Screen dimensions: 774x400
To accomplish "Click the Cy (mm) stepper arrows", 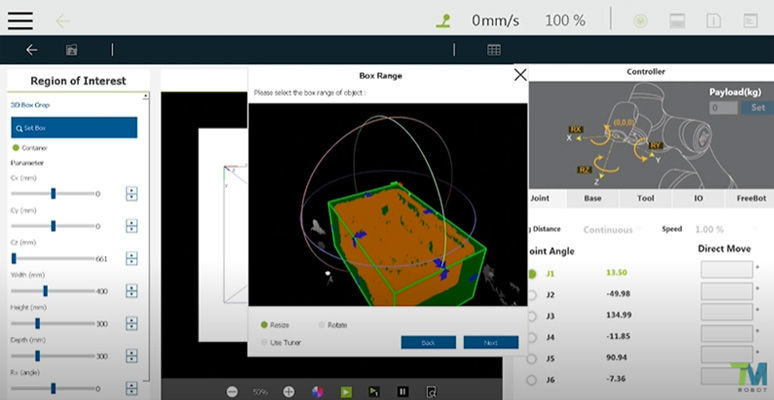I will 131,226.
